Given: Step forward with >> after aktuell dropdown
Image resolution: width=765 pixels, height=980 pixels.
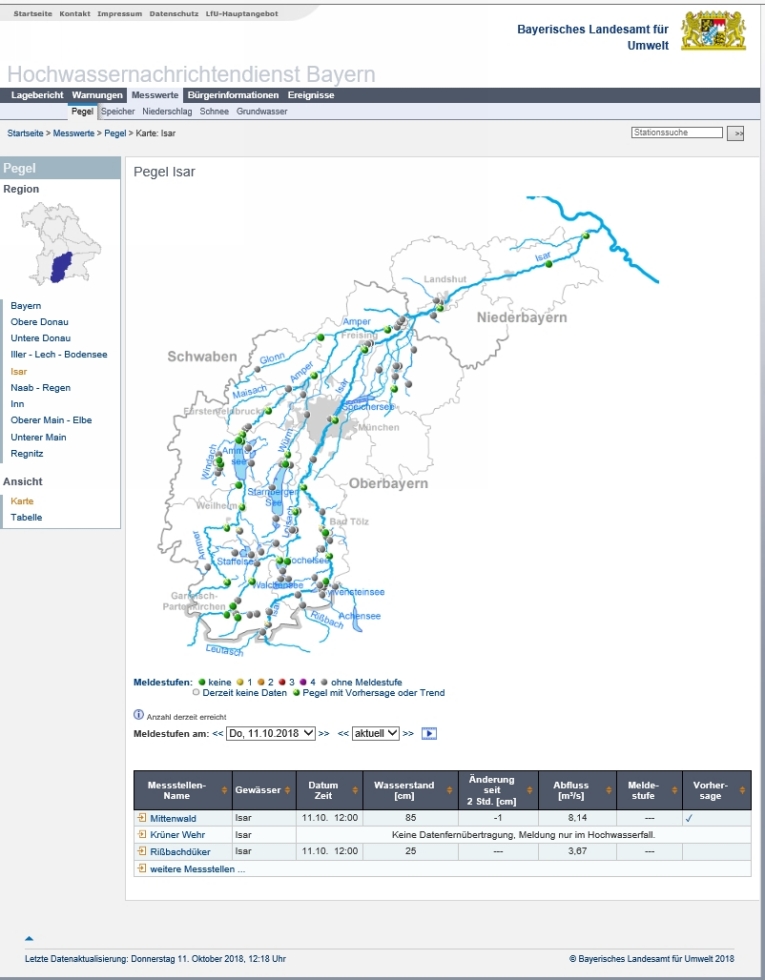Looking at the screenshot, I should (408, 734).
